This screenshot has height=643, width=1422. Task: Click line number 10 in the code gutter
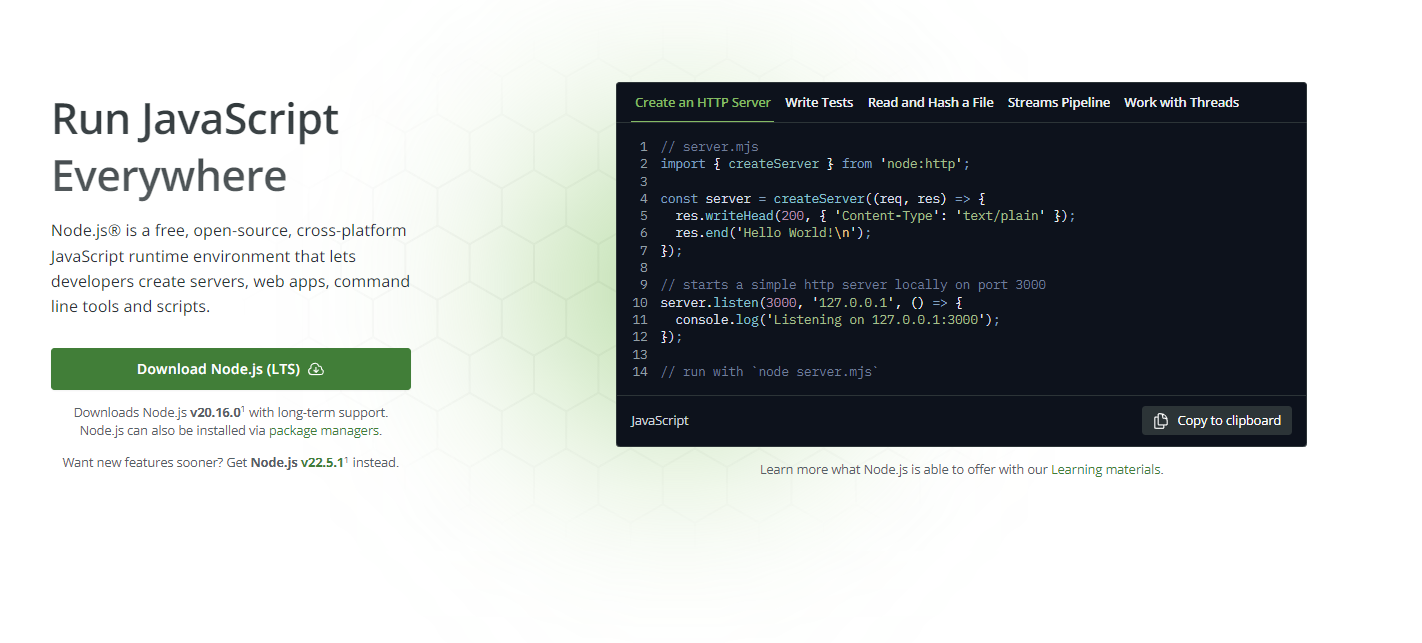[640, 302]
